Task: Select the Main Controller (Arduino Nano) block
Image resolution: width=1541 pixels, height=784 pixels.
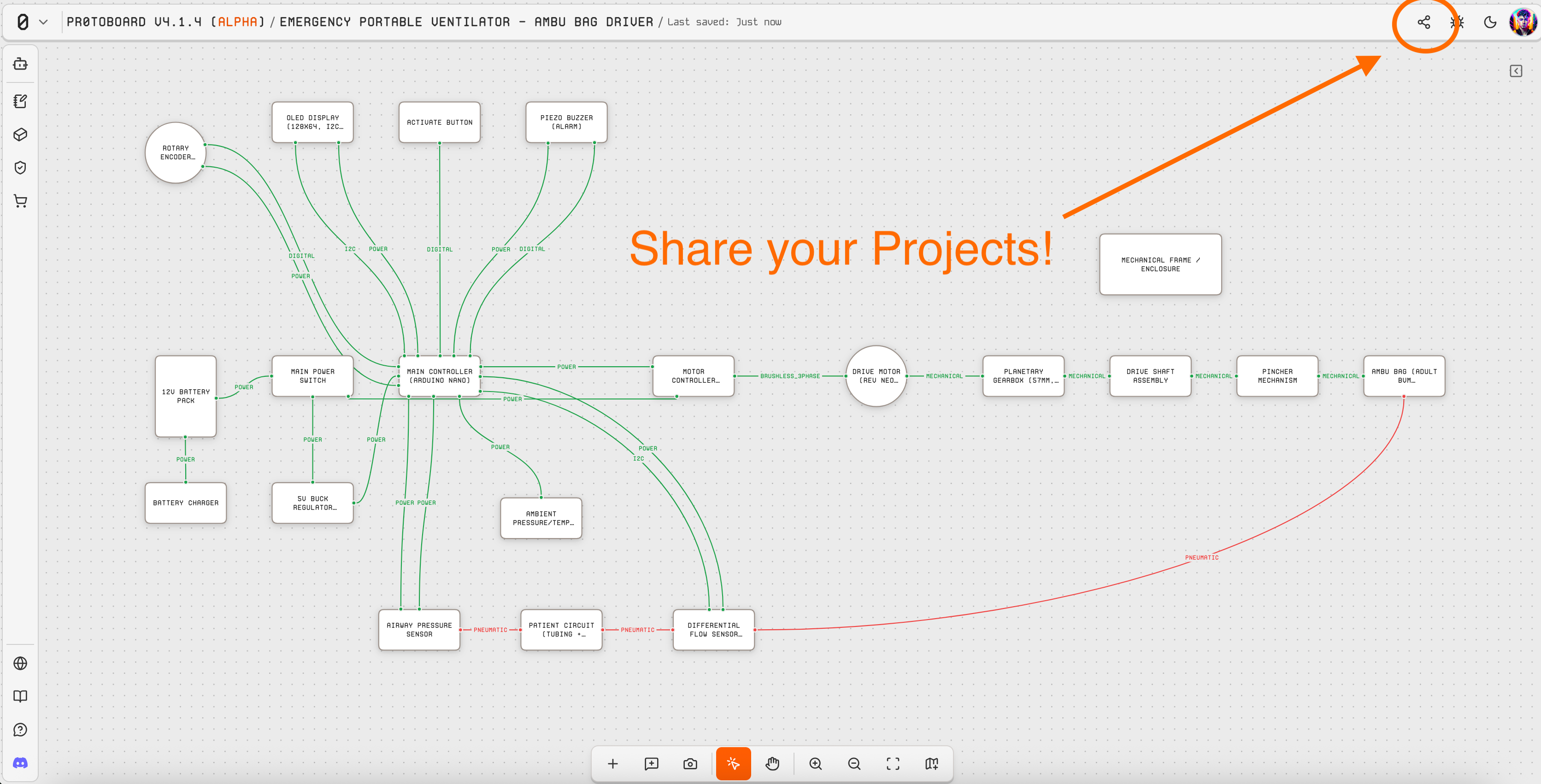Action: [x=440, y=376]
